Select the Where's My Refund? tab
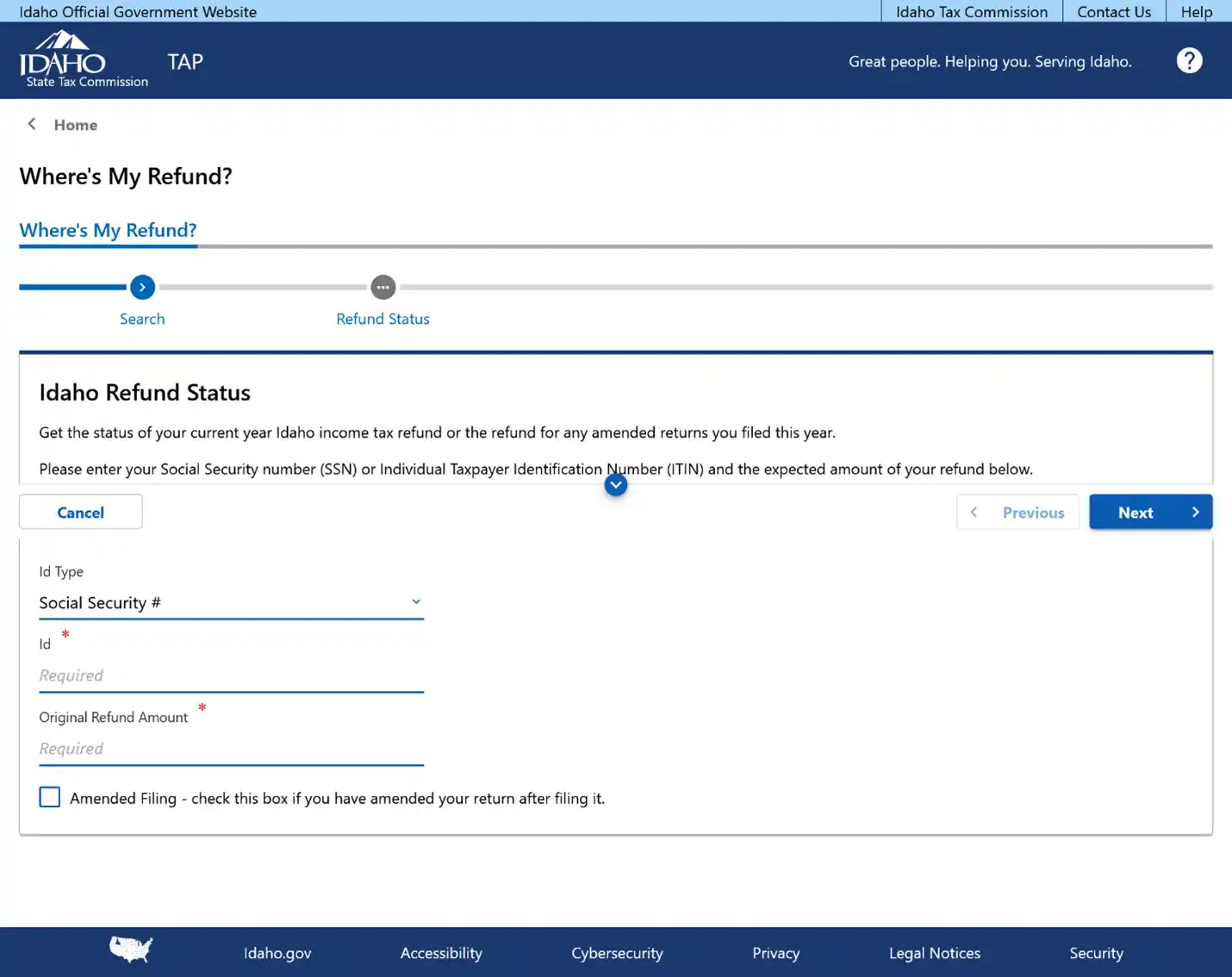 point(108,230)
